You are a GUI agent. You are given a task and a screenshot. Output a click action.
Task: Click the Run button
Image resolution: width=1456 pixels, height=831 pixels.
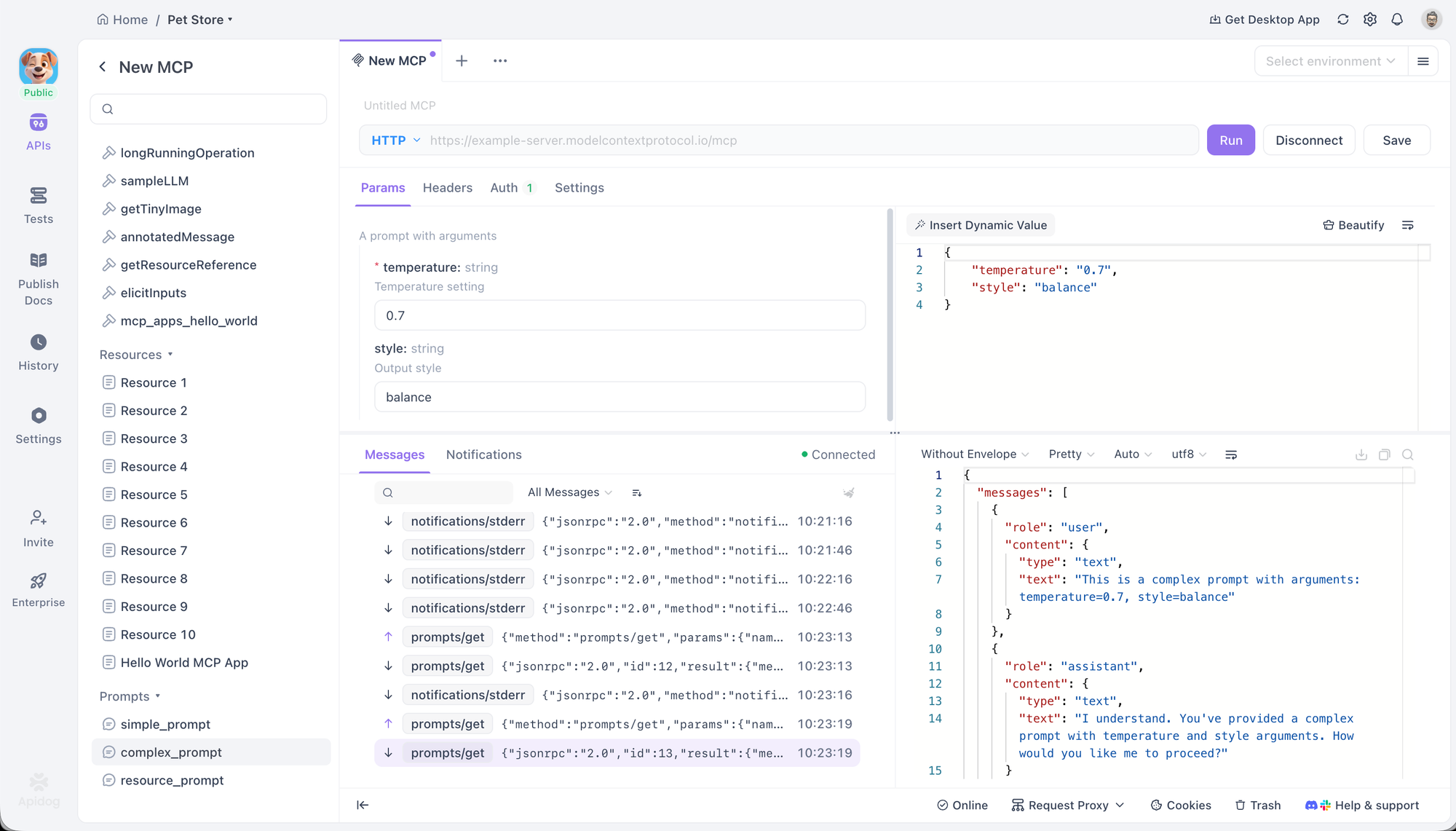coord(1230,141)
